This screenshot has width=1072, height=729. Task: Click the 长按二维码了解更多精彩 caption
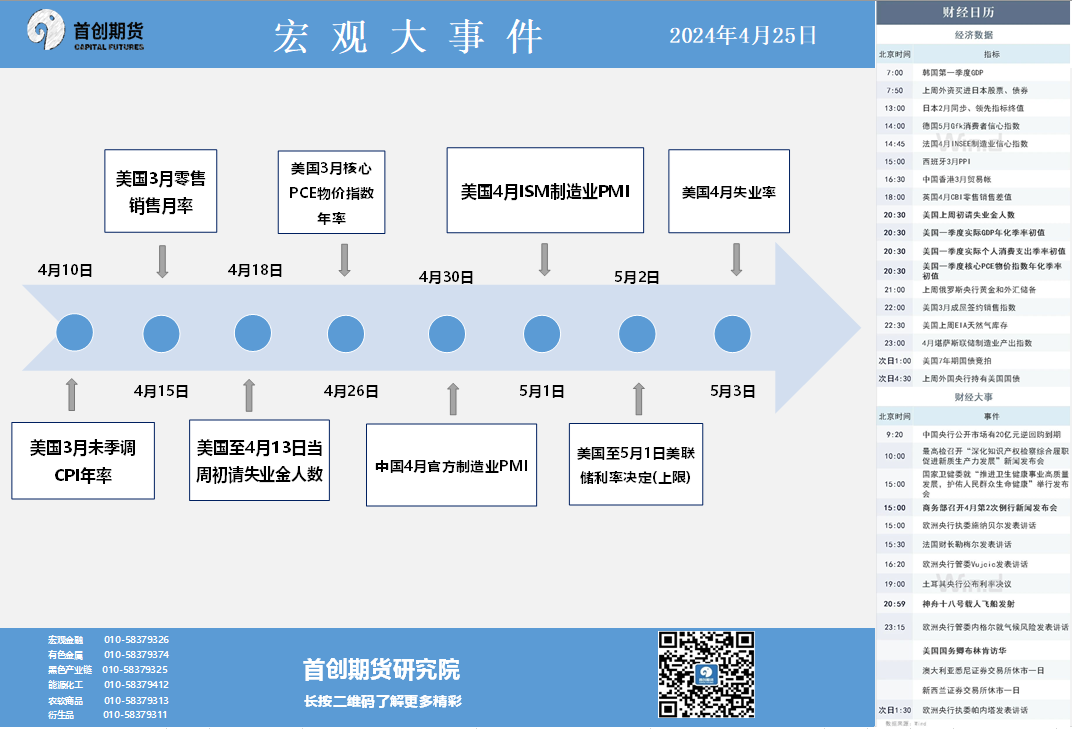(x=383, y=702)
